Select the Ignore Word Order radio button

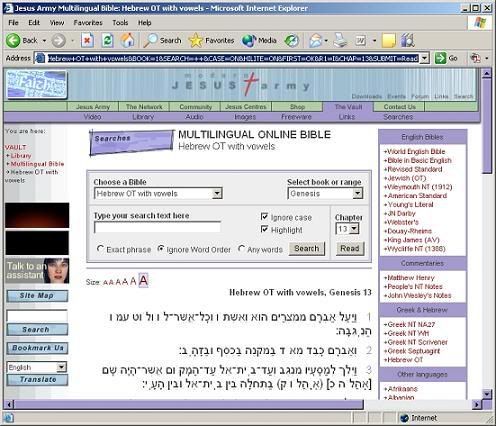(x=161, y=249)
